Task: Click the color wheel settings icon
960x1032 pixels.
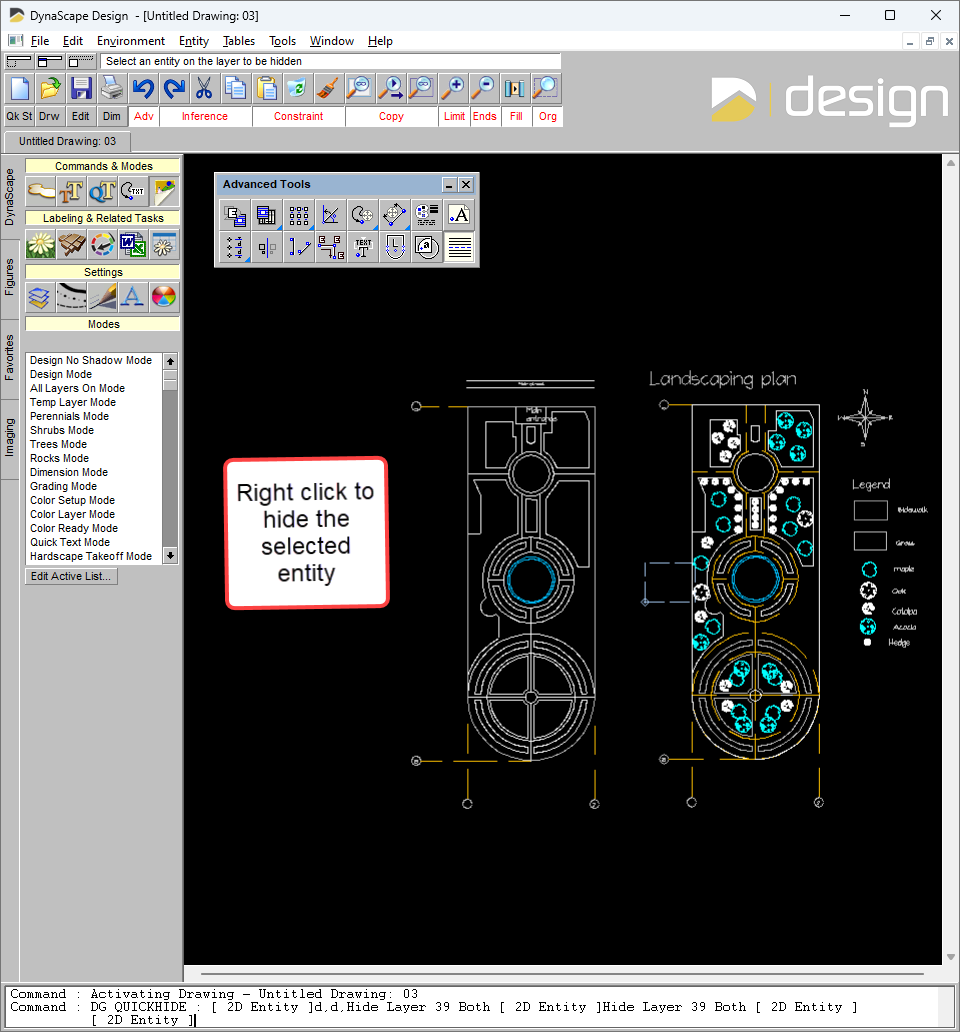Action: click(163, 297)
